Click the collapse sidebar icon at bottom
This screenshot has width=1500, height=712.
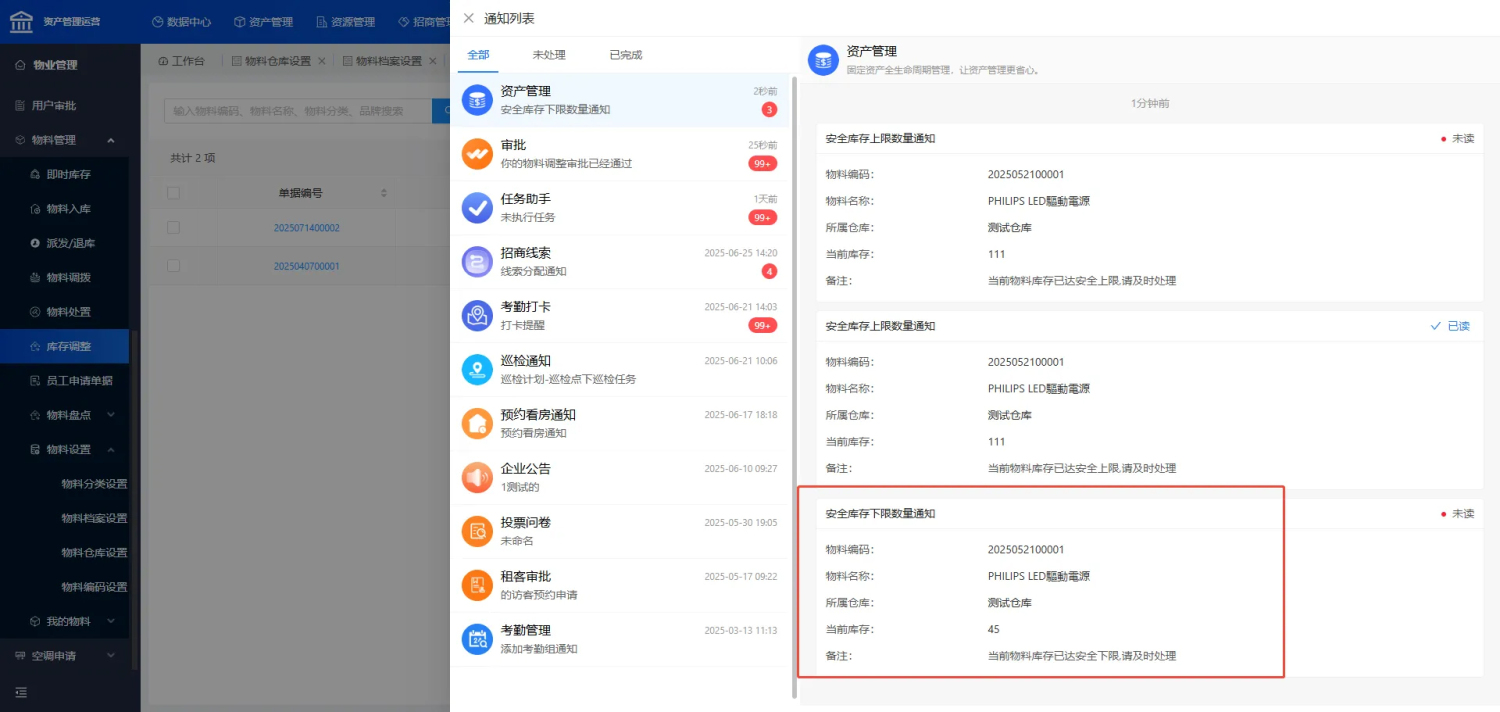click(x=21, y=692)
